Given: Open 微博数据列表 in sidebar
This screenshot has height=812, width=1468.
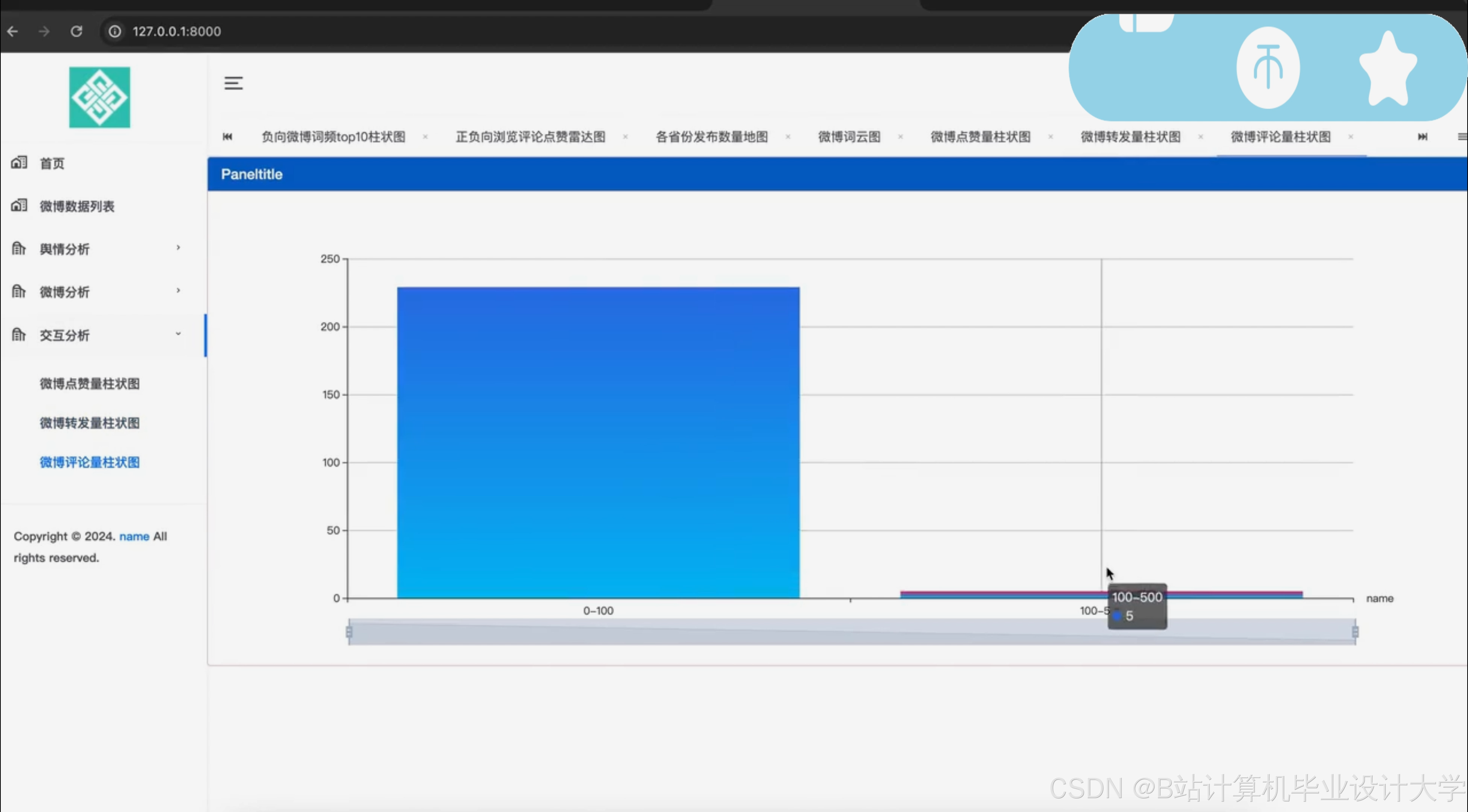Looking at the screenshot, I should tap(77, 206).
